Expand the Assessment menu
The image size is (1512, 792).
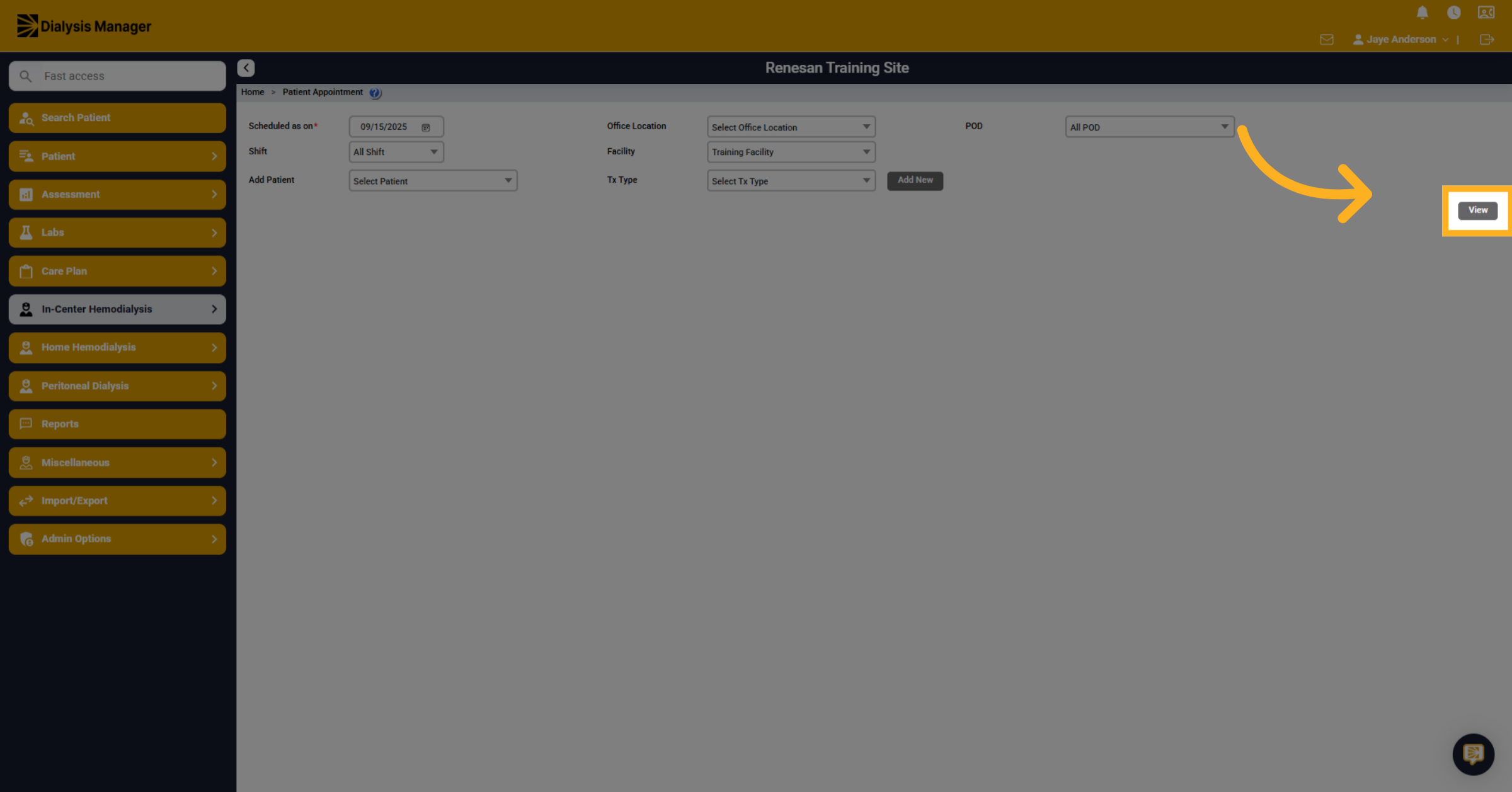click(x=117, y=195)
